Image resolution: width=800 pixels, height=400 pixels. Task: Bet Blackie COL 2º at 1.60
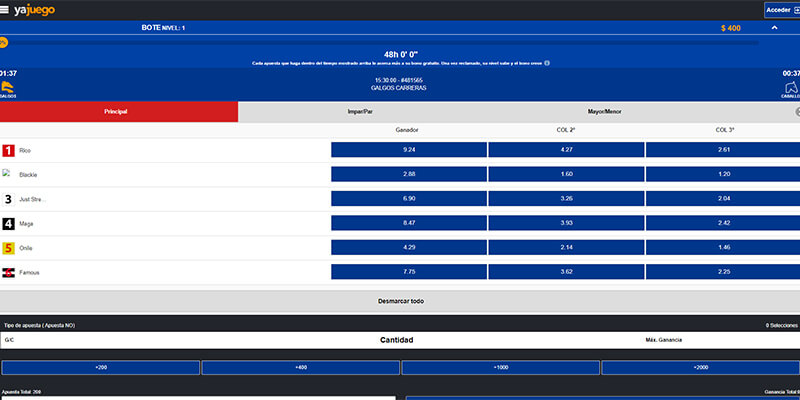coord(566,174)
